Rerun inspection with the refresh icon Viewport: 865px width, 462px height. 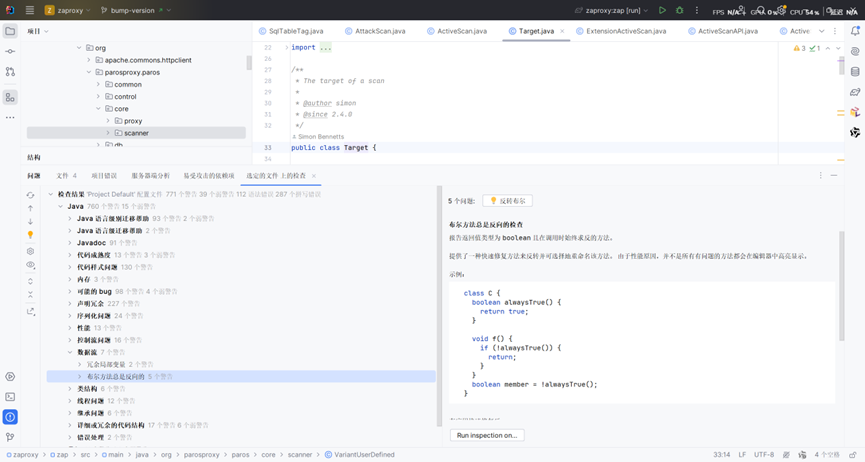(x=30, y=195)
